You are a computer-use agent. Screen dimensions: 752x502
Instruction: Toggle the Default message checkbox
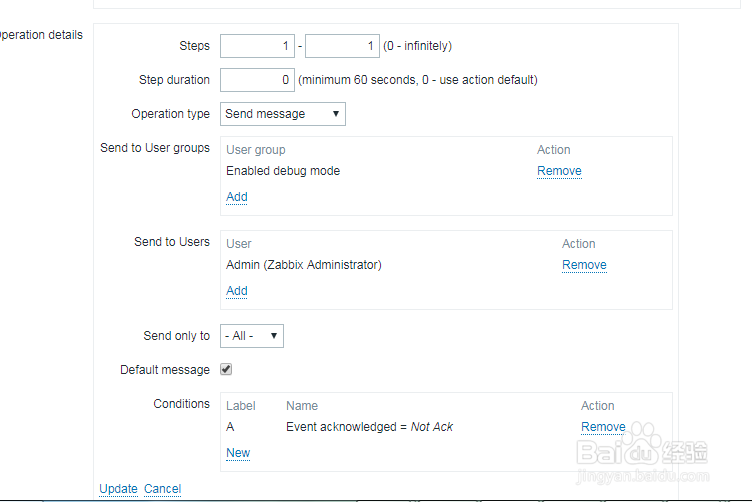(226, 369)
